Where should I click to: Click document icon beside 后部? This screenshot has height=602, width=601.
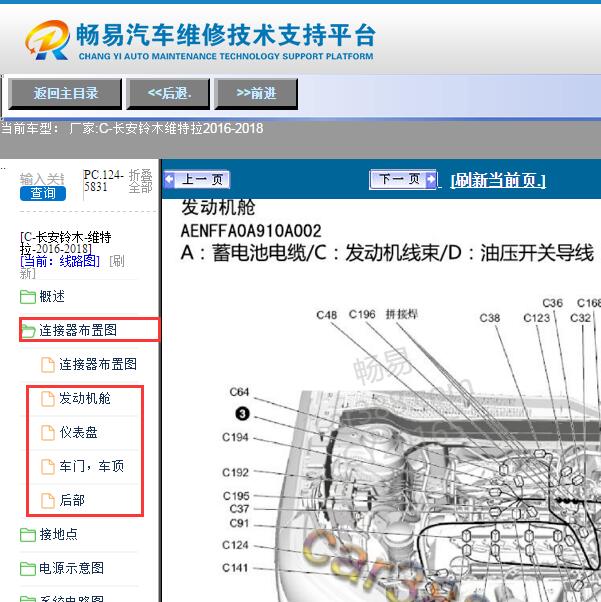[48, 501]
